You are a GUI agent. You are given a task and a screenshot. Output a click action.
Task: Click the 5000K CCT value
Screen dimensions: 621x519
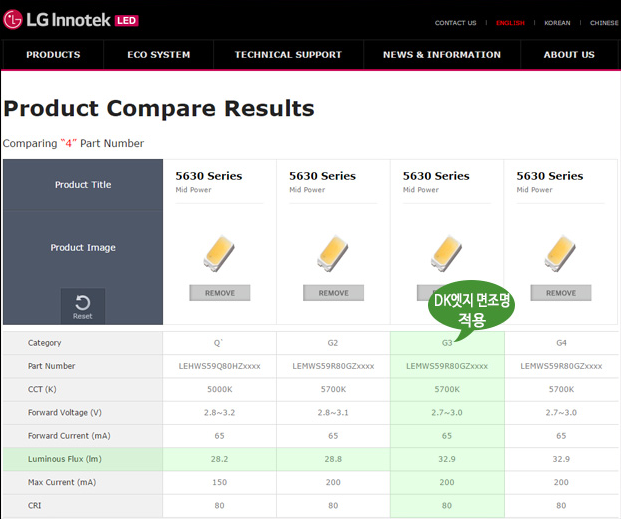pyautogui.click(x=219, y=389)
